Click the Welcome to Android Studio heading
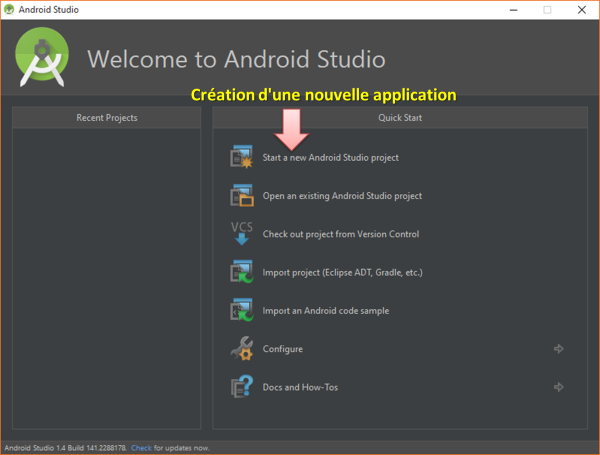The height and width of the screenshot is (455, 600). (x=236, y=59)
